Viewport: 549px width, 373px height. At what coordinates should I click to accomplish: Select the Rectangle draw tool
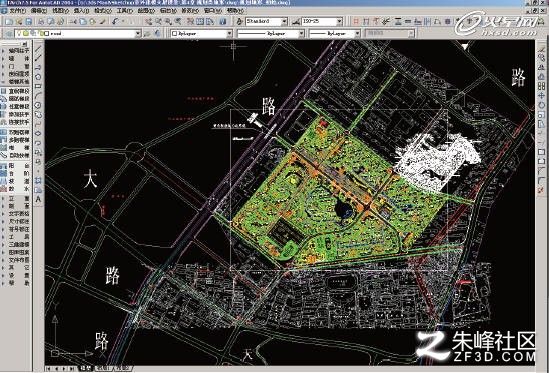(x=39, y=86)
